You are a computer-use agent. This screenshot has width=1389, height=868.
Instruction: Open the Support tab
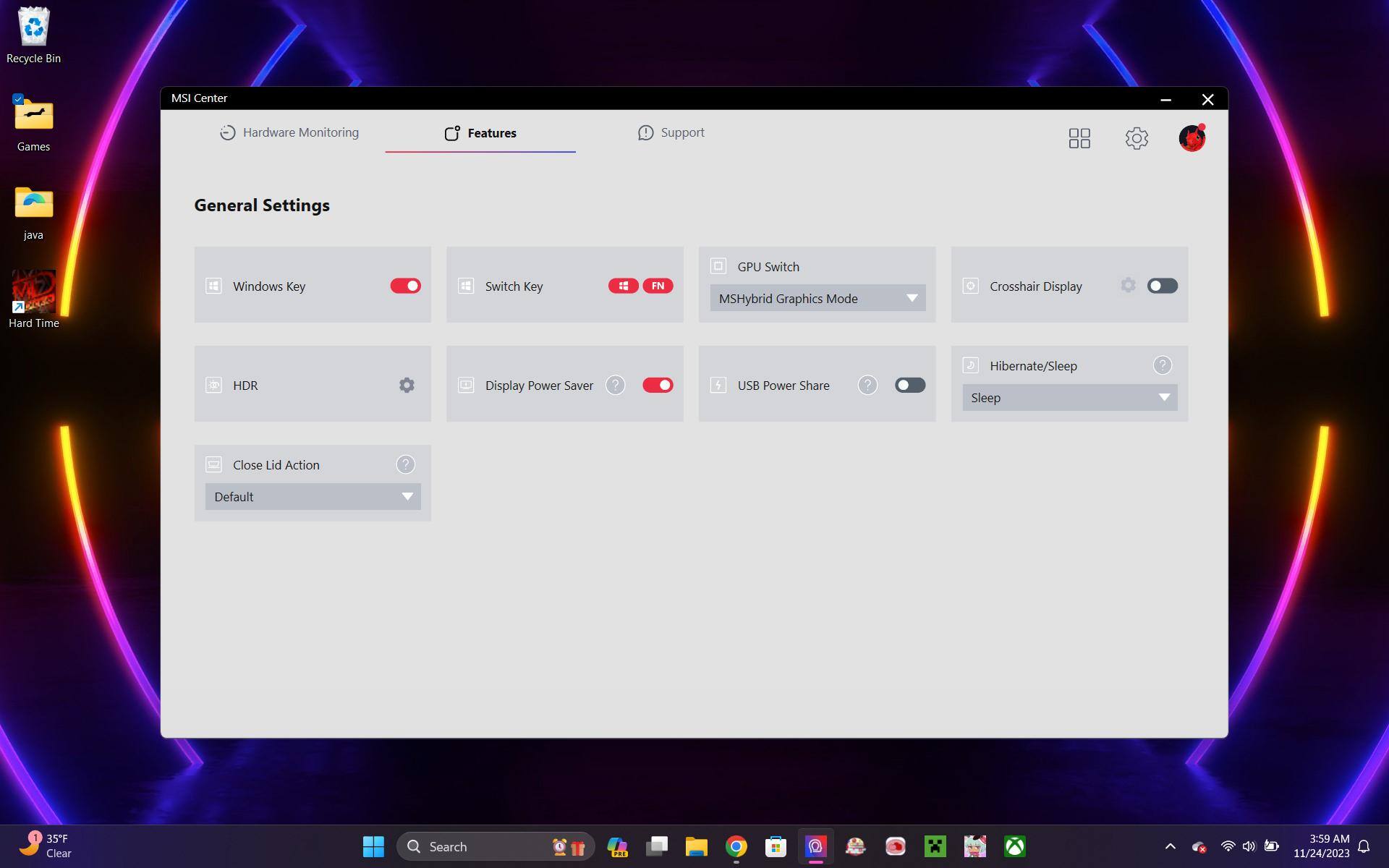pyautogui.click(x=671, y=133)
